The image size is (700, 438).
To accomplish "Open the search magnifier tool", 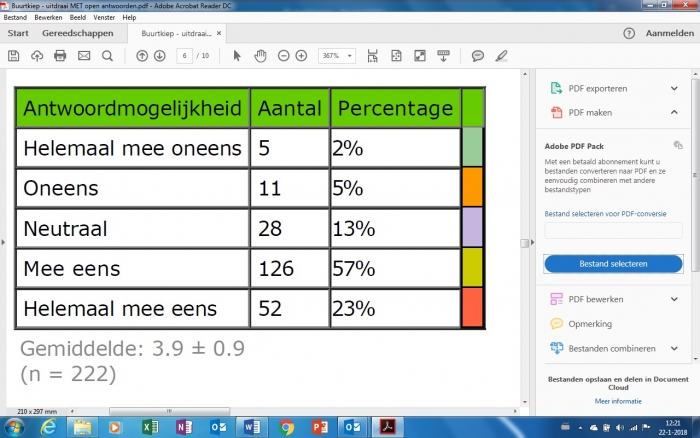I will pos(107,55).
